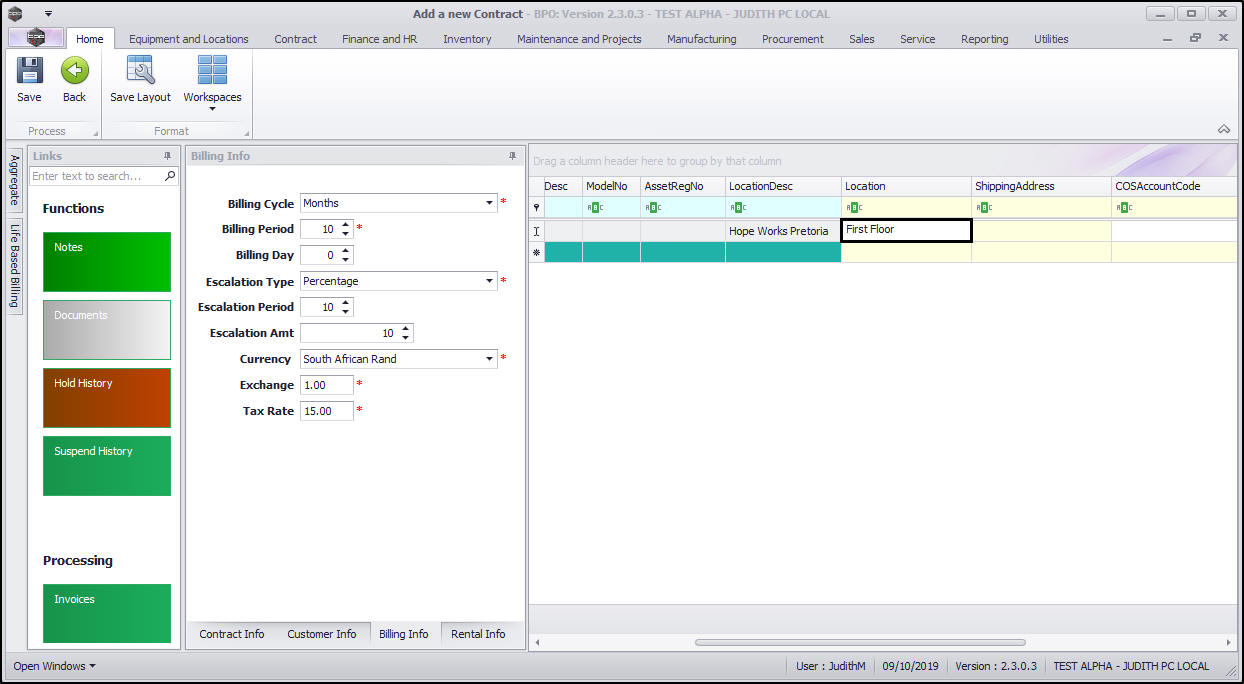Open the Manufacturing ribbon tab
1244x684 pixels.
point(701,39)
